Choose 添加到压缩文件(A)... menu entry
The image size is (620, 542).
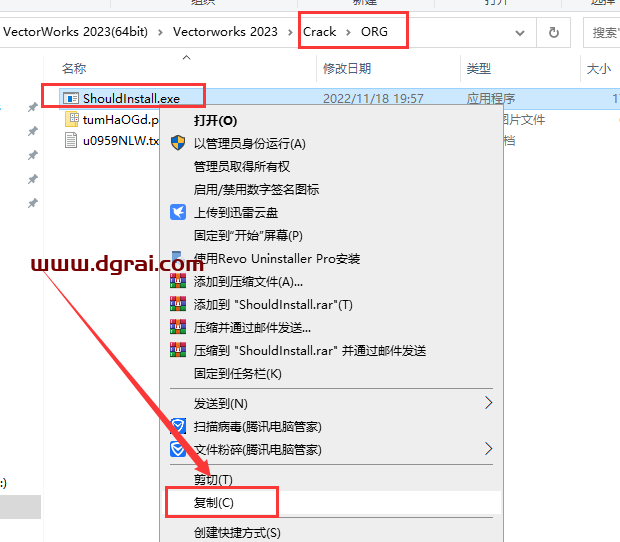tap(331, 281)
